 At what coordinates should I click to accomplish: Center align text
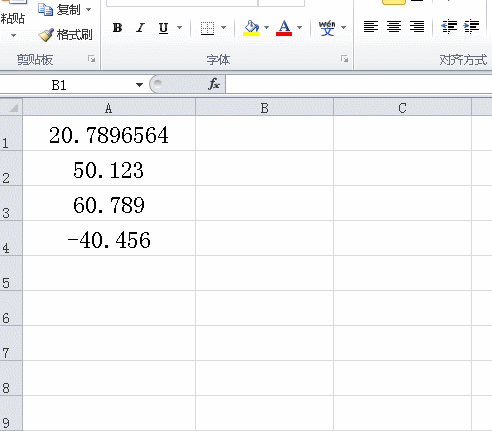(394, 27)
